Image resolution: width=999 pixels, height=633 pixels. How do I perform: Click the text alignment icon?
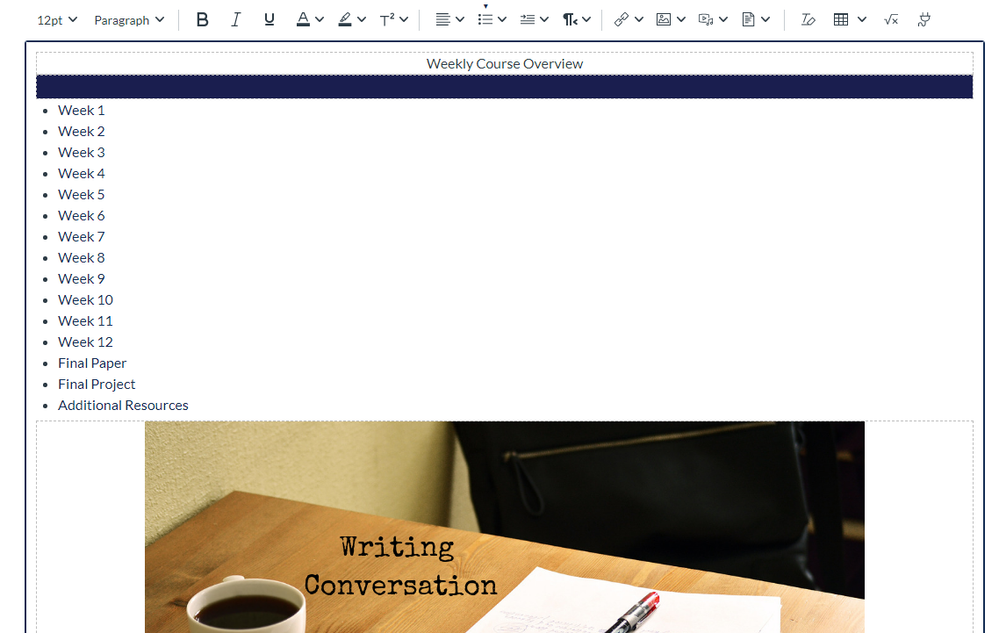[x=443, y=20]
